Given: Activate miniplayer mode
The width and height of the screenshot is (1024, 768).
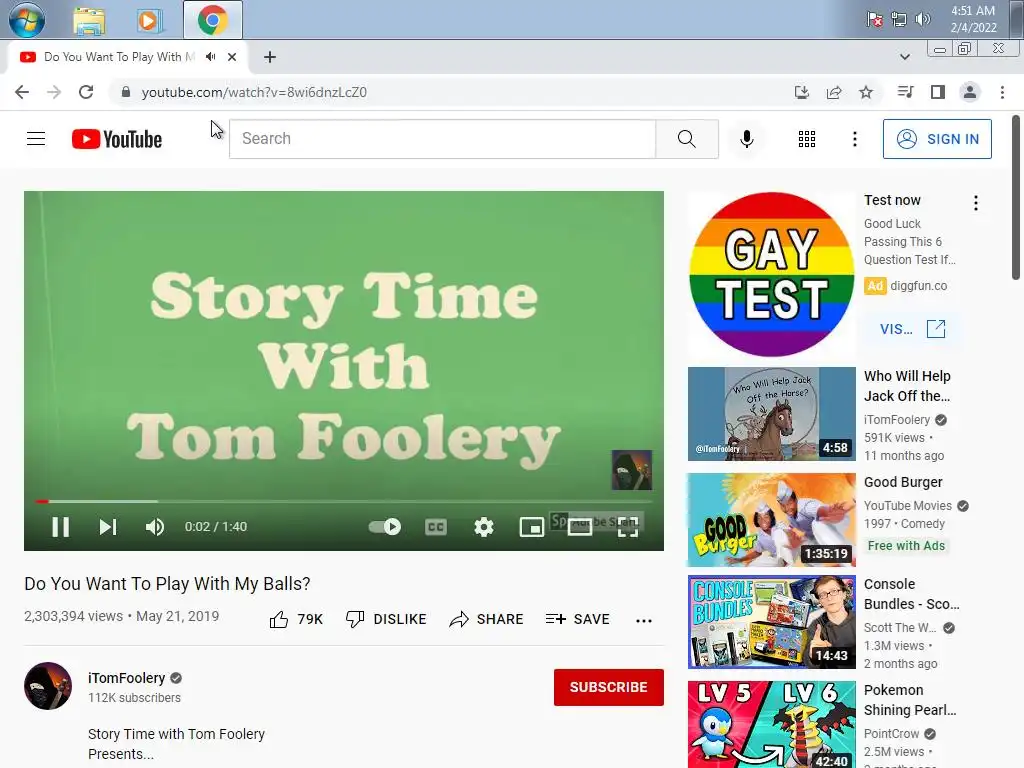Looking at the screenshot, I should 532,526.
